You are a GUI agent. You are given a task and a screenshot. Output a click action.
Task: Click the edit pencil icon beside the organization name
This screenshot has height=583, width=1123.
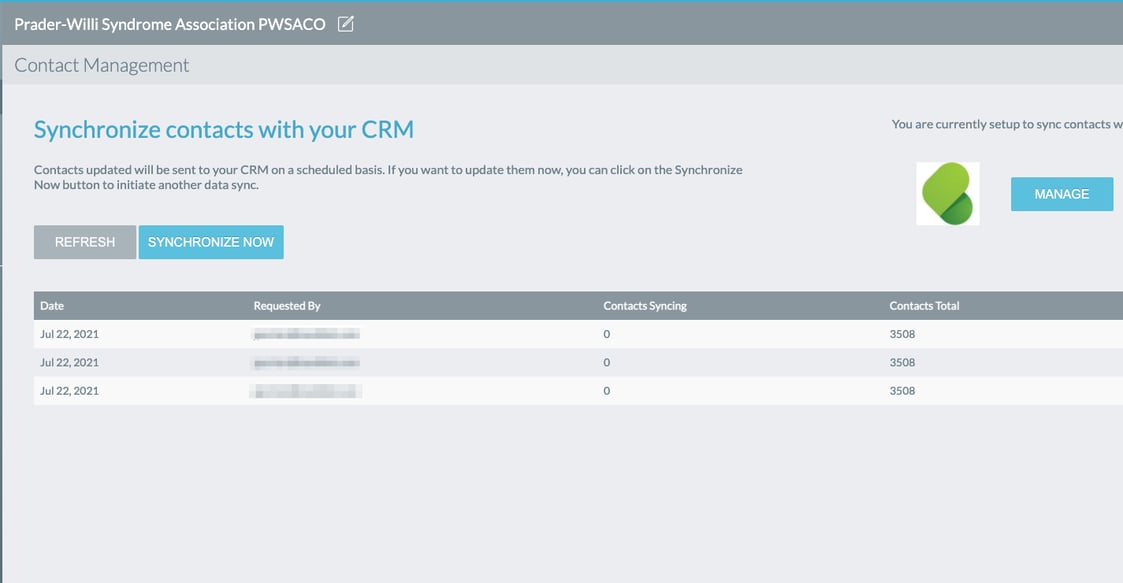coord(344,23)
